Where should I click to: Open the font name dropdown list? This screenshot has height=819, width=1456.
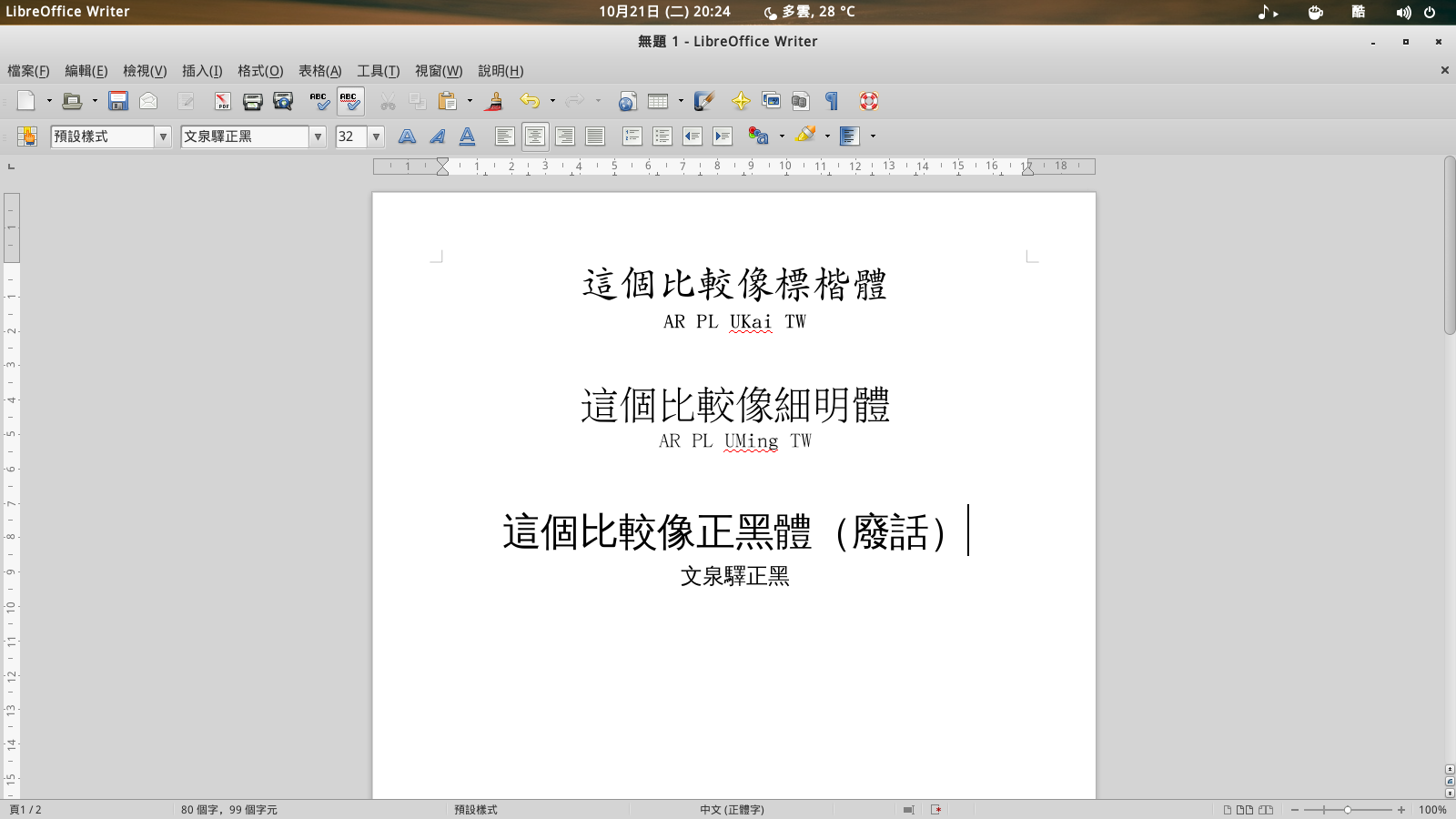[x=318, y=136]
